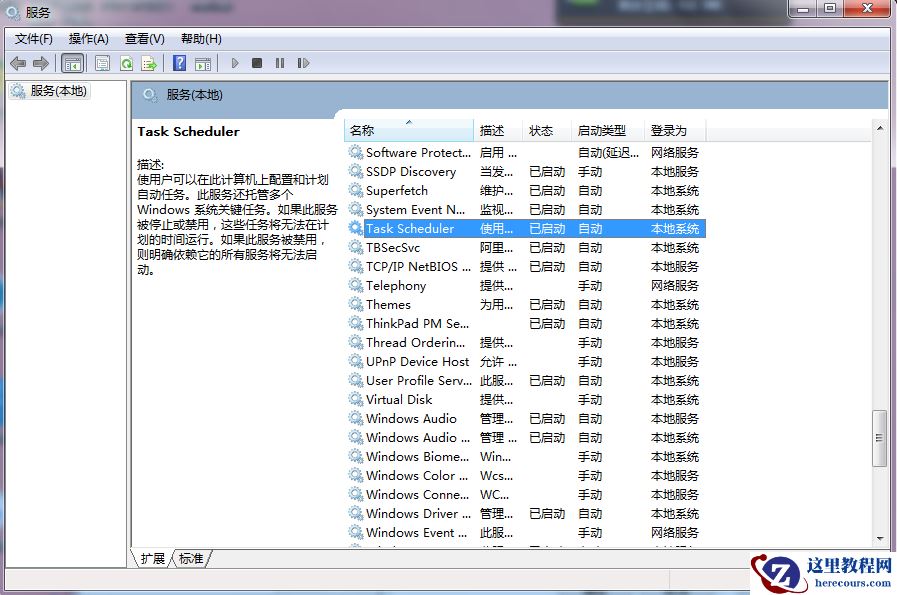Select the Thread Orderin... service
Viewport: 897px width, 595px height.
pos(526,343)
